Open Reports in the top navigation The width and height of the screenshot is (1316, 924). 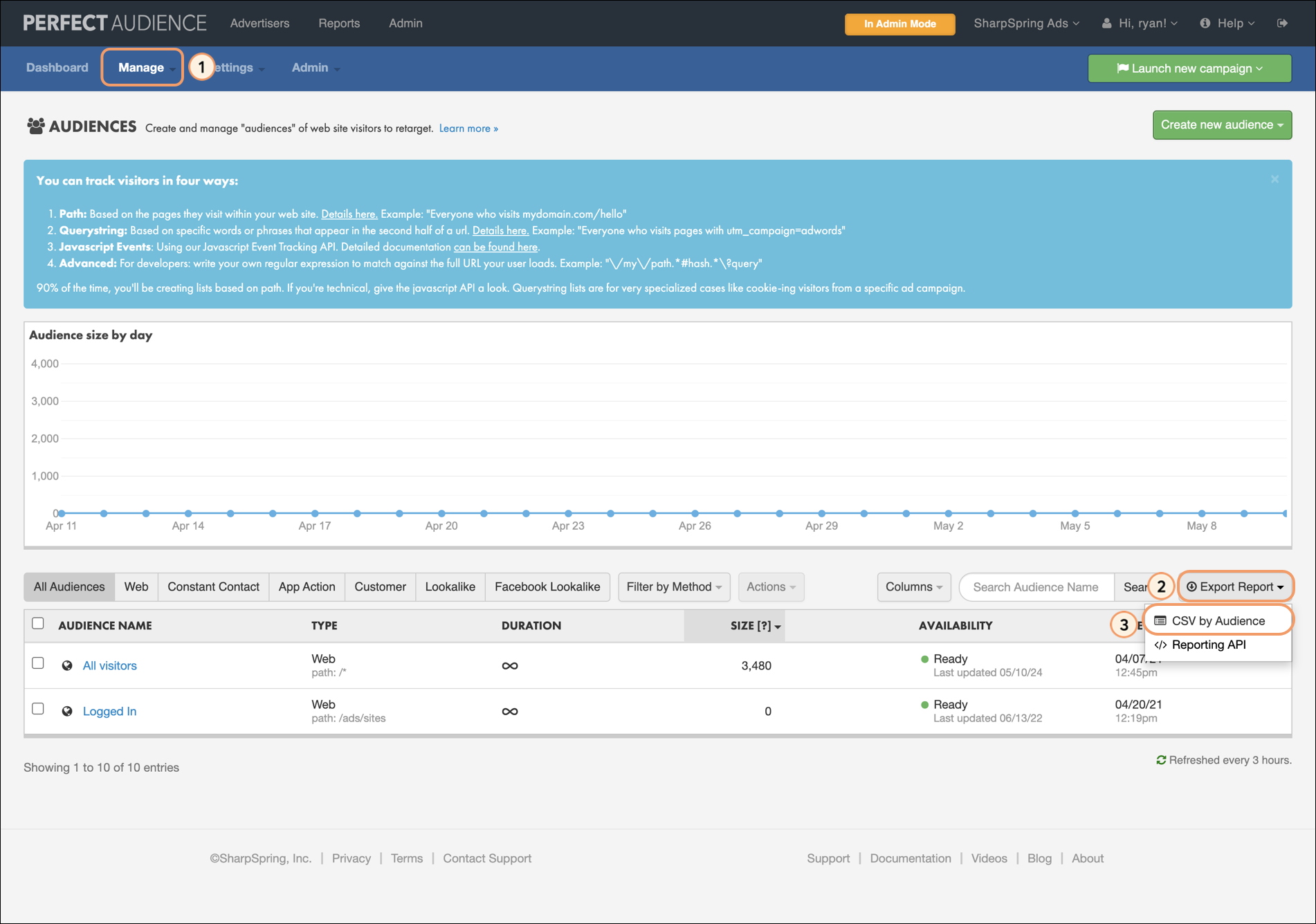click(339, 23)
